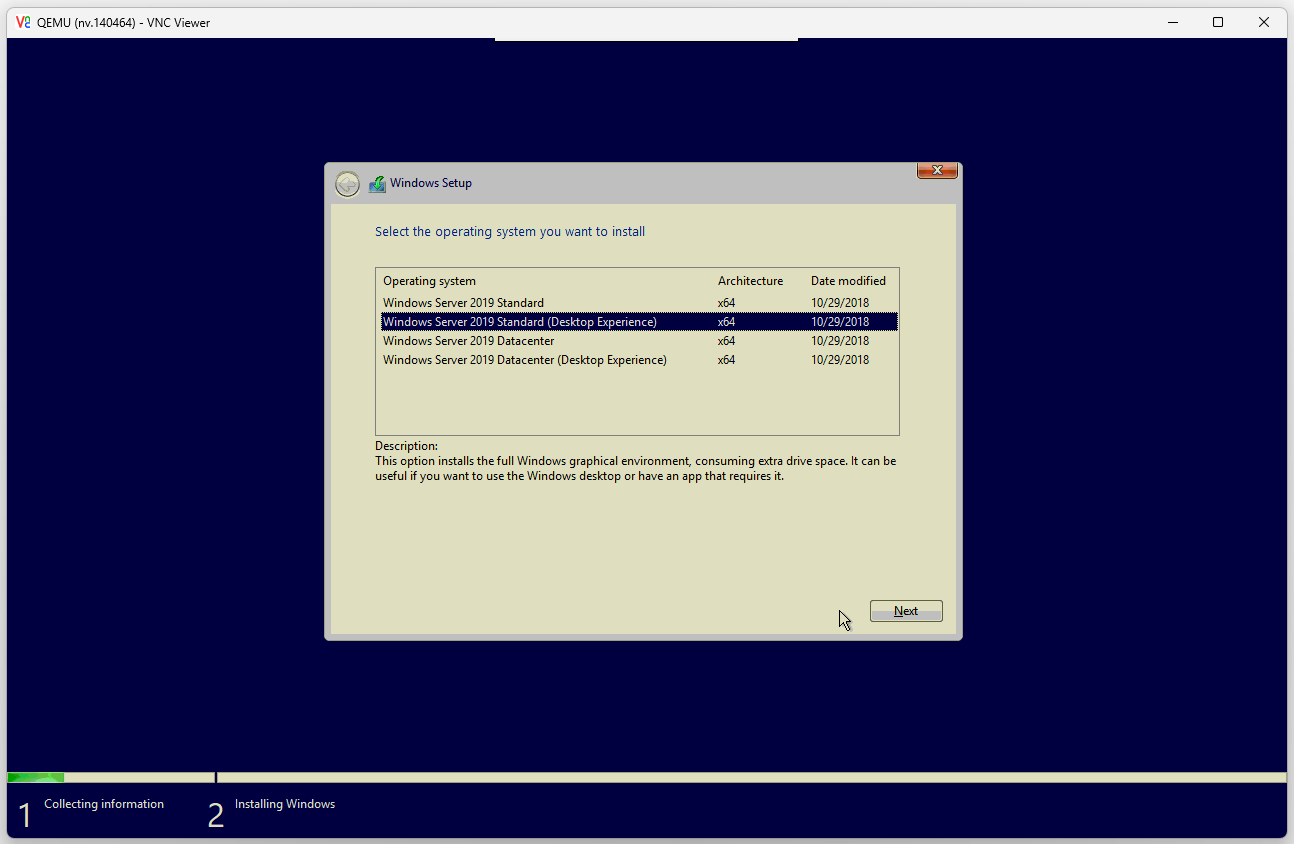Screen dimensions: 1294x844
Task: Click the round back arrow in Windows Setup
Action: tap(347, 184)
